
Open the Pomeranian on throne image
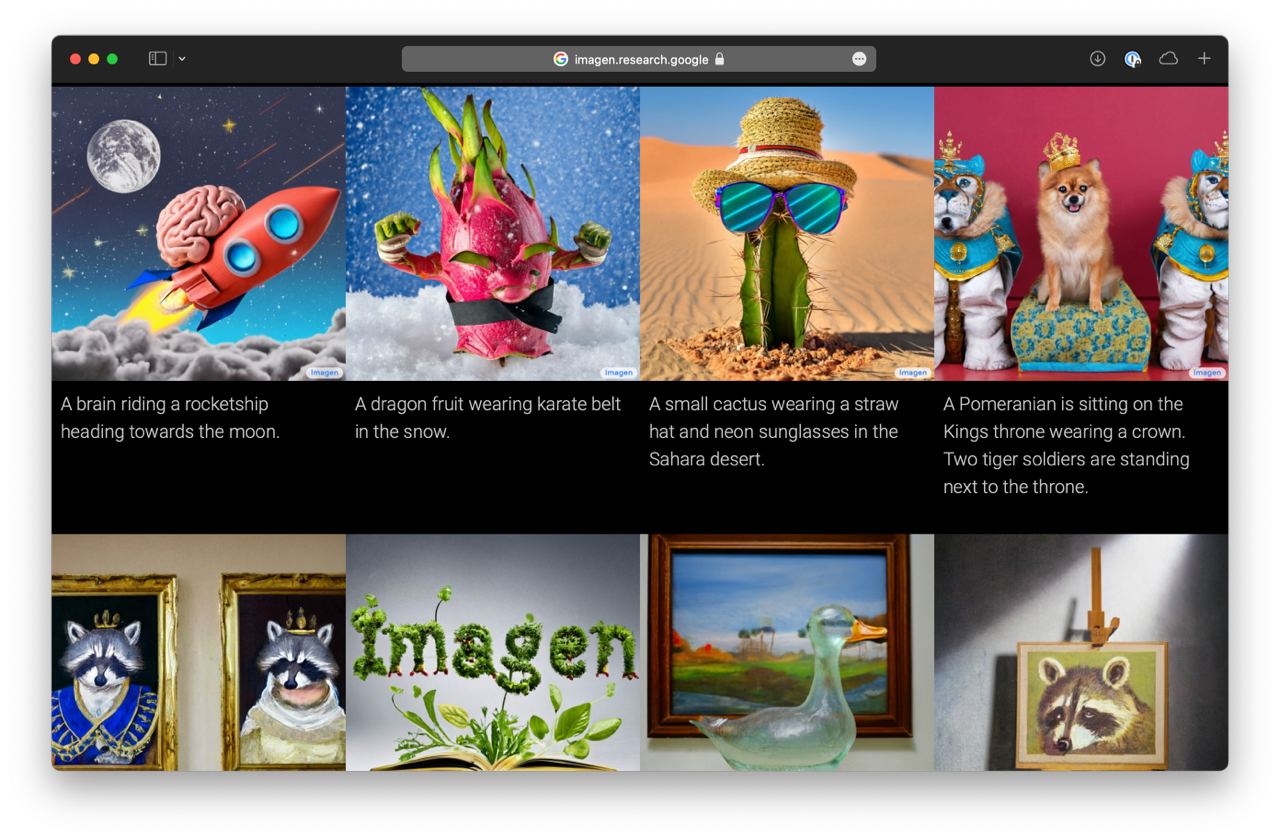[x=1081, y=233]
